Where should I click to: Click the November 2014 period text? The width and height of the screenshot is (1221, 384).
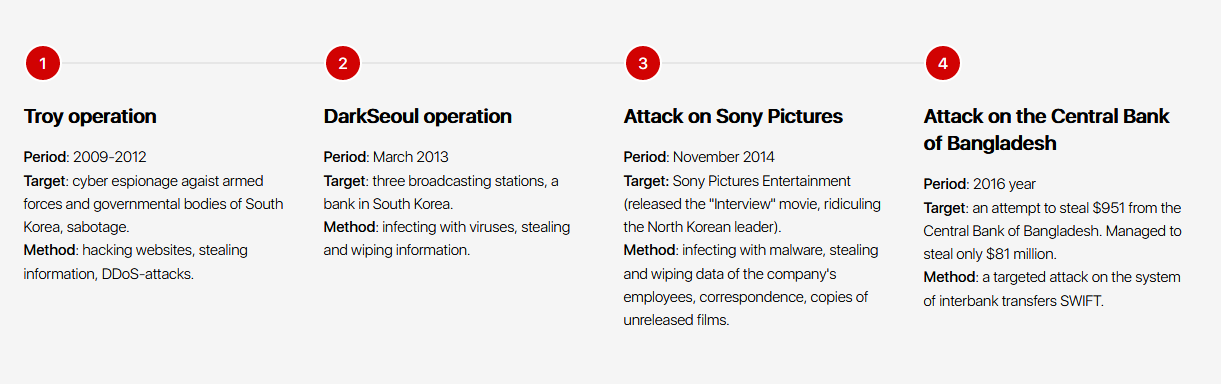724,157
